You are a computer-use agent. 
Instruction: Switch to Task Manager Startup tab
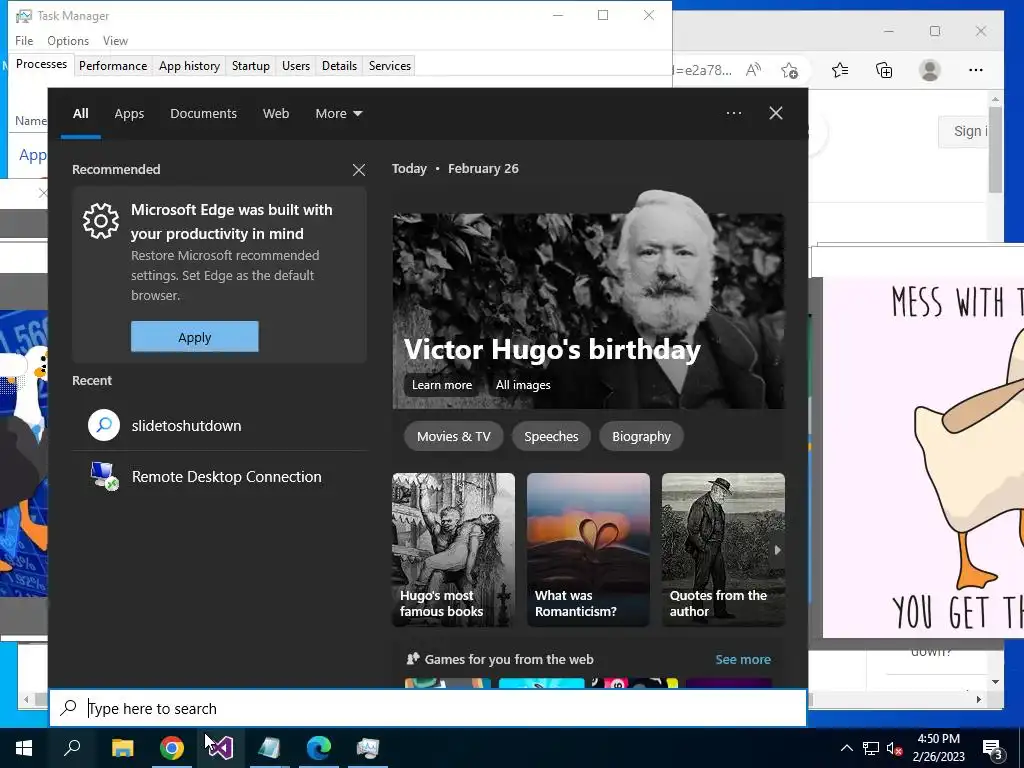251,65
